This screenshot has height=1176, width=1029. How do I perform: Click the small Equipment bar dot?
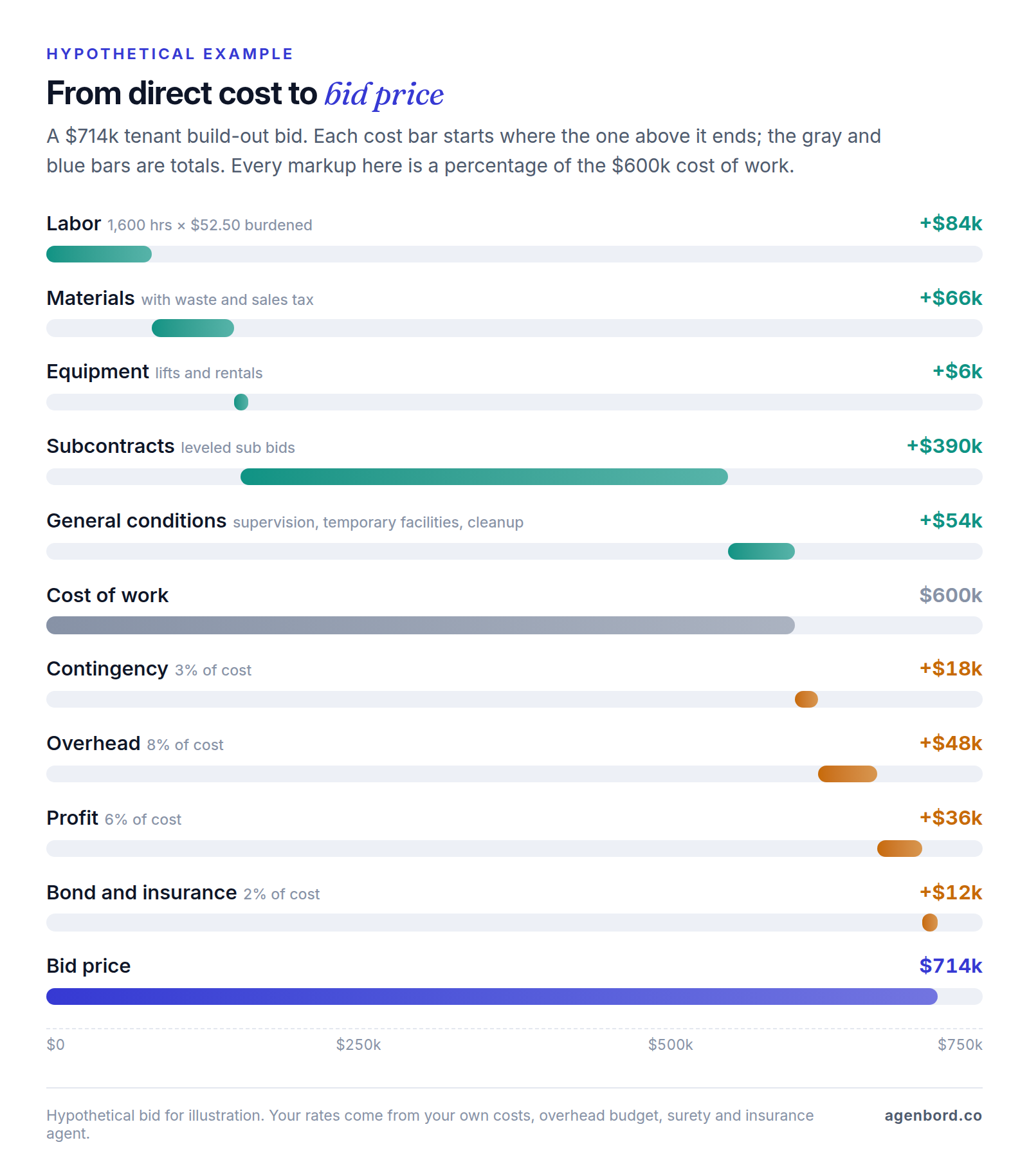(241, 402)
